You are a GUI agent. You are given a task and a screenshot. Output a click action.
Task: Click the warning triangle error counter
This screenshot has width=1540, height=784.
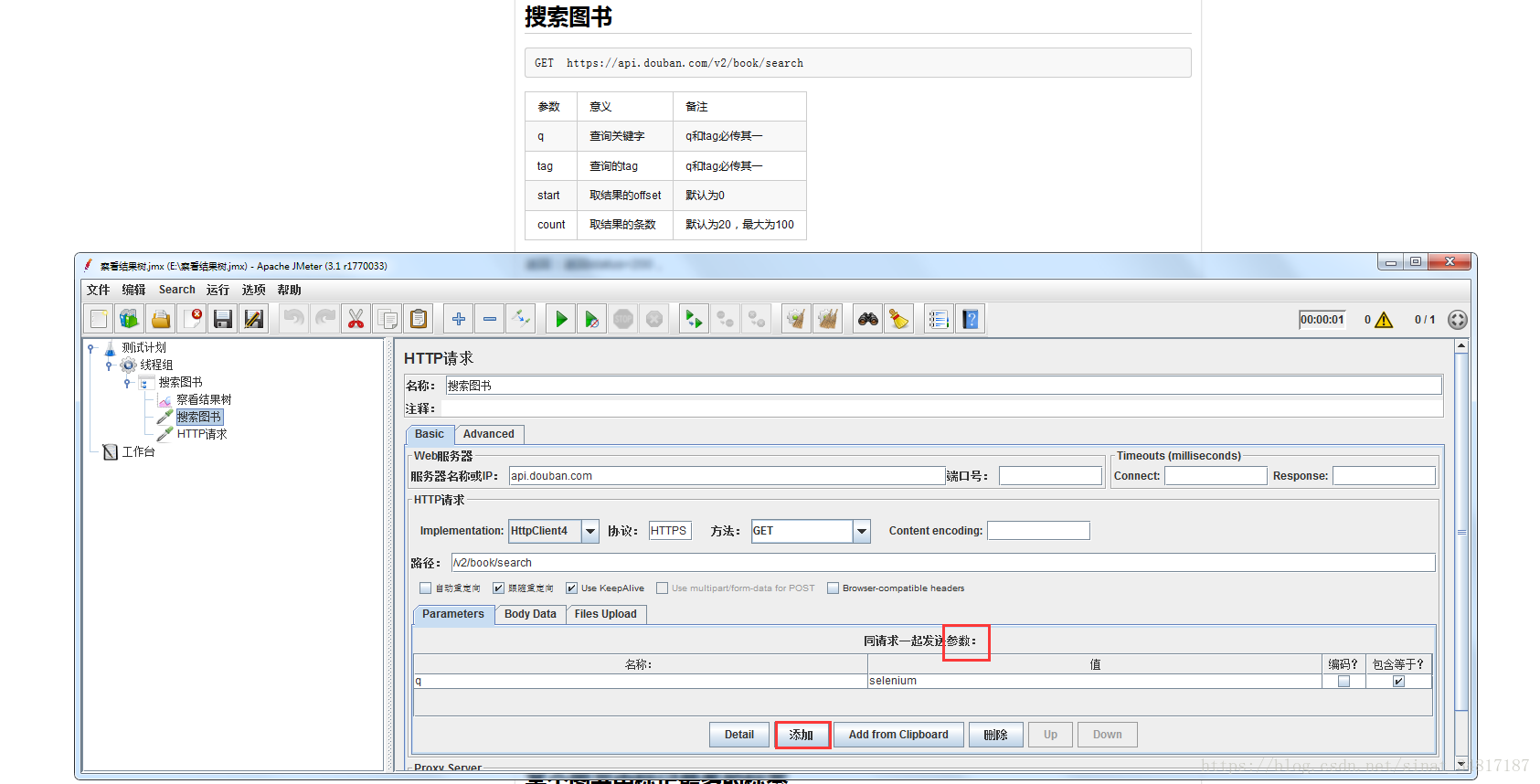pos(1384,320)
